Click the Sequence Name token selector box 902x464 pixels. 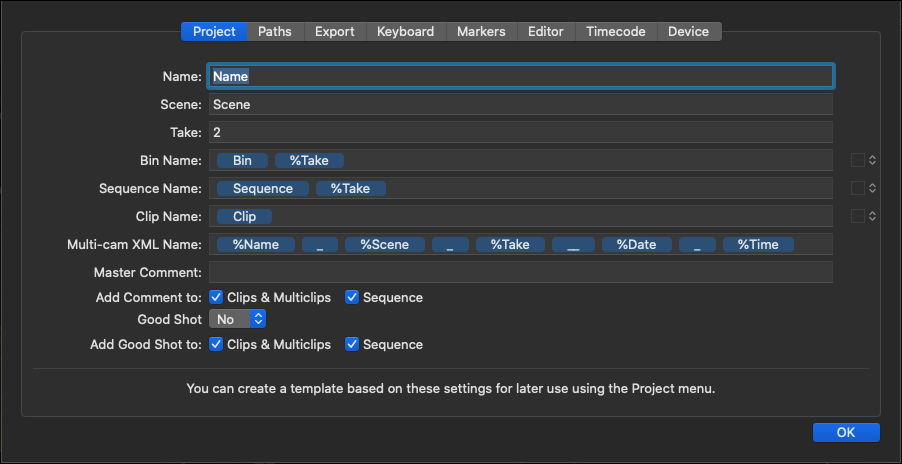tap(858, 188)
